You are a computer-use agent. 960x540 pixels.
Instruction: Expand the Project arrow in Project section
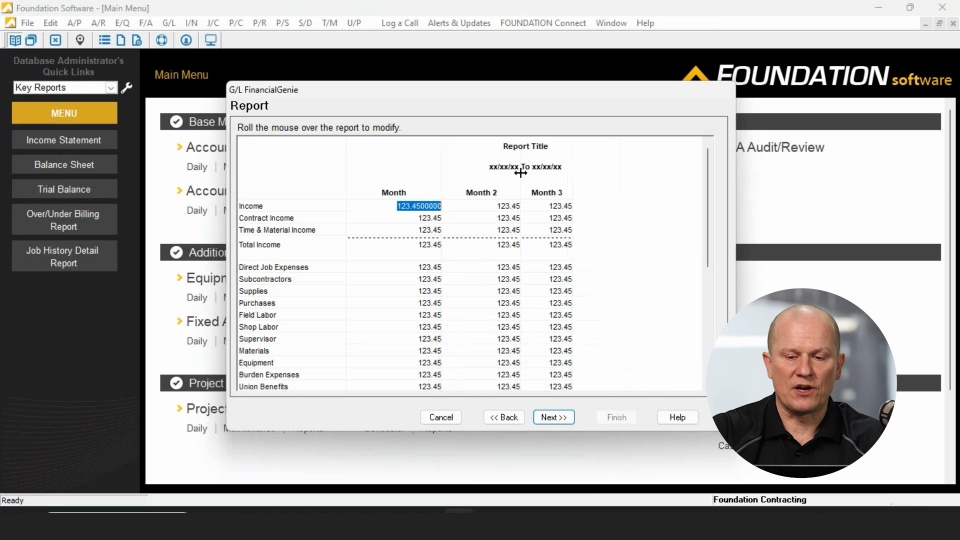(179, 408)
